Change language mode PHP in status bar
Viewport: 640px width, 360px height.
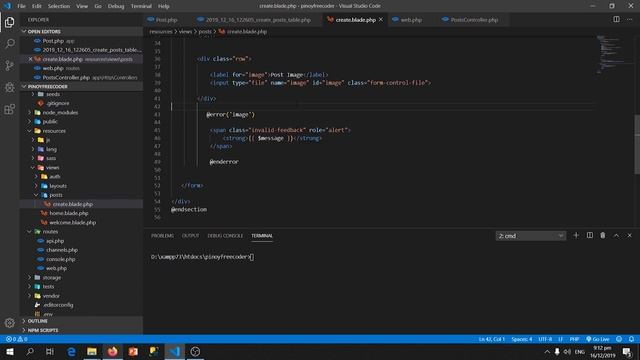click(x=574, y=339)
